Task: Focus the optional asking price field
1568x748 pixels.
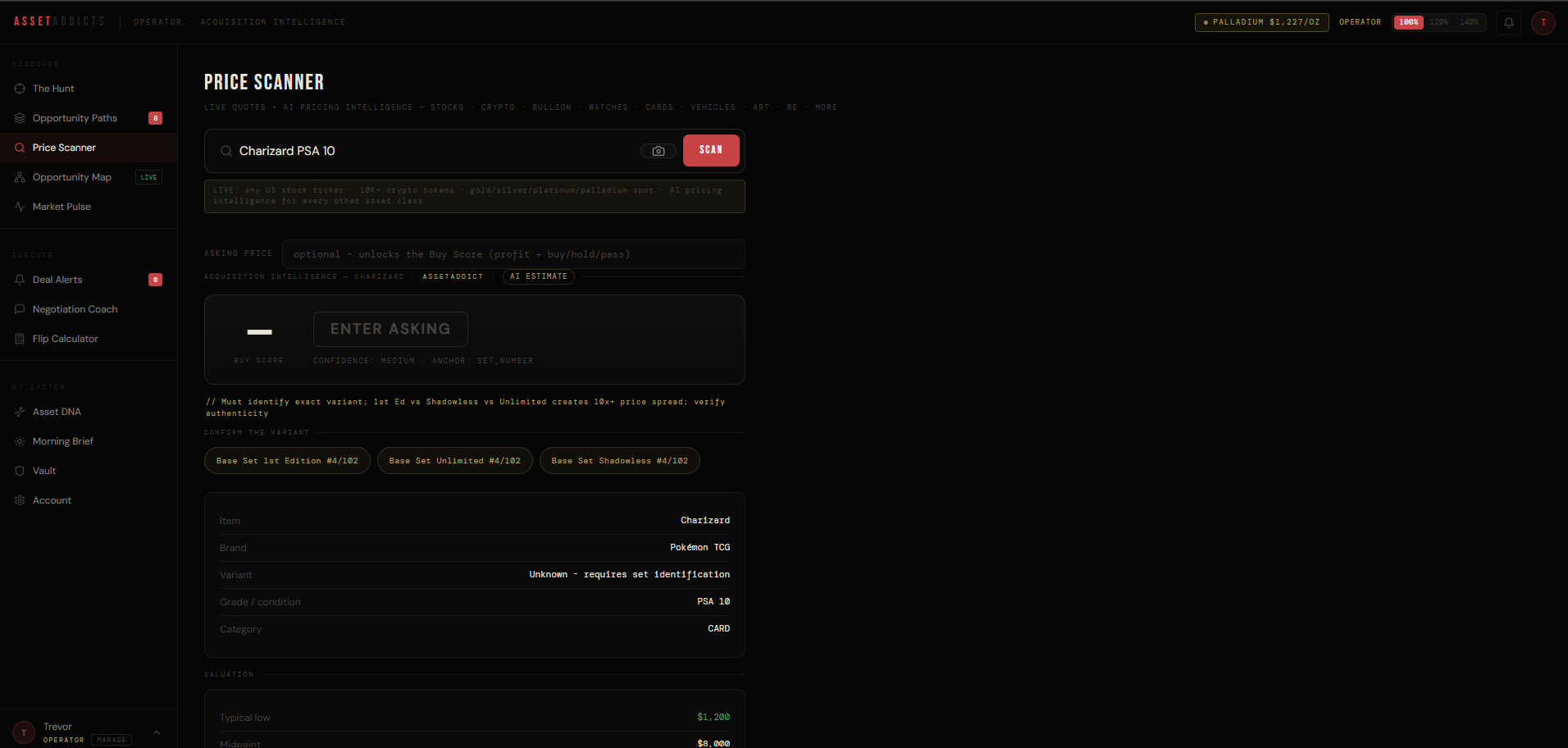Action: pyautogui.click(x=513, y=254)
